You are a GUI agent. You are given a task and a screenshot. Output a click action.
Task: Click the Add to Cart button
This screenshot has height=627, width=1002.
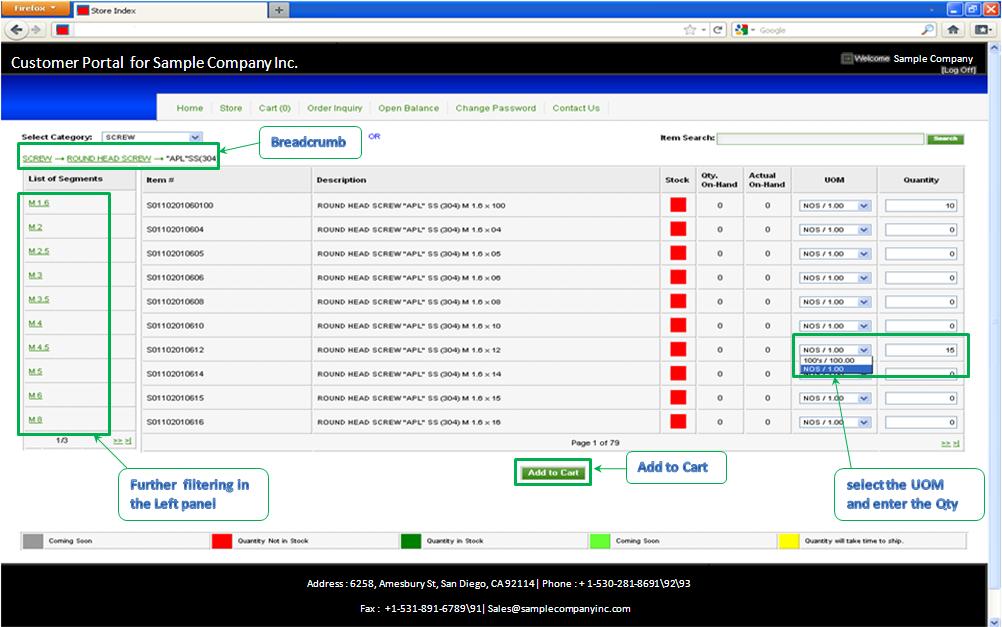click(x=553, y=473)
